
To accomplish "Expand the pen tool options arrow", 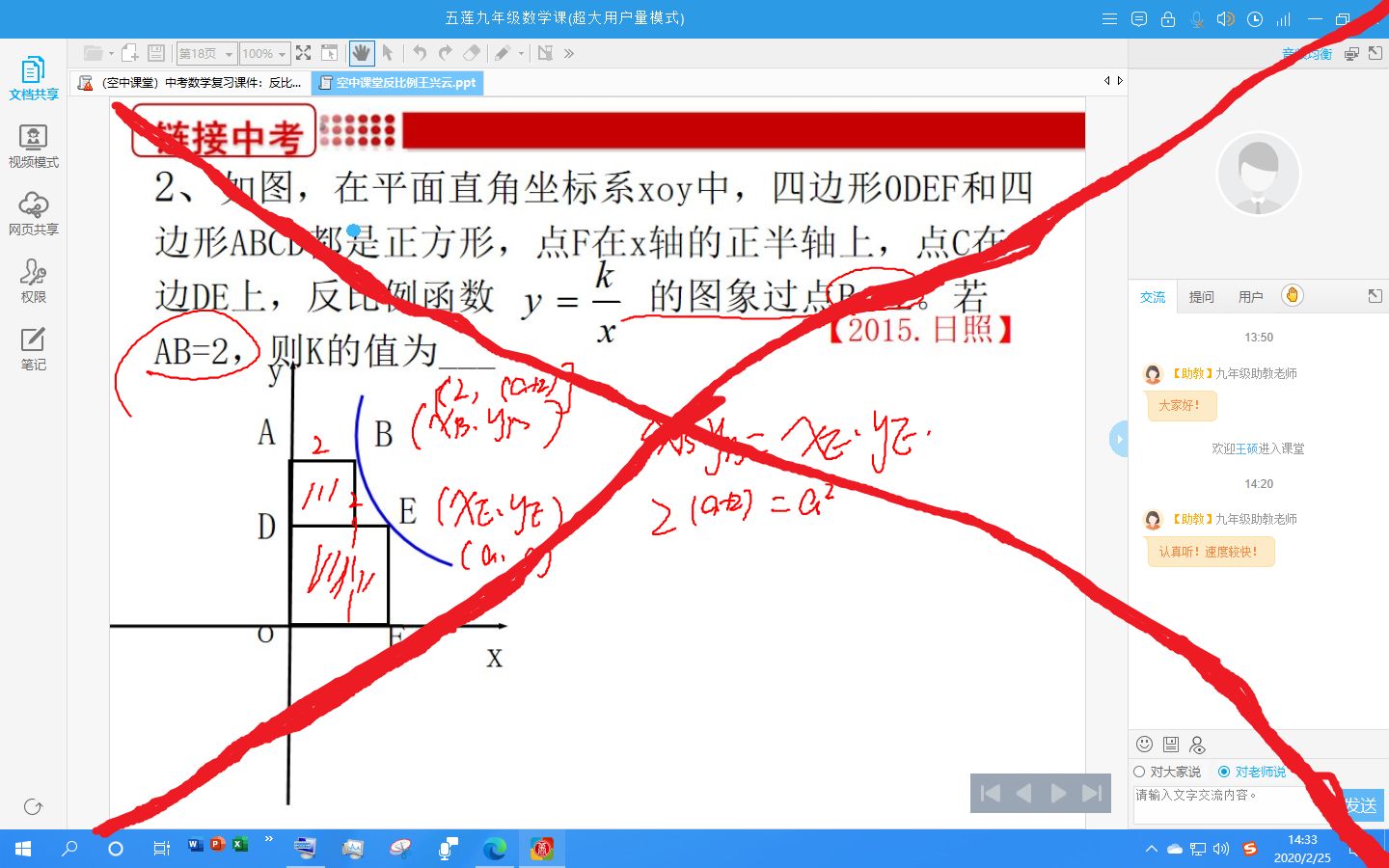I will tap(521, 55).
